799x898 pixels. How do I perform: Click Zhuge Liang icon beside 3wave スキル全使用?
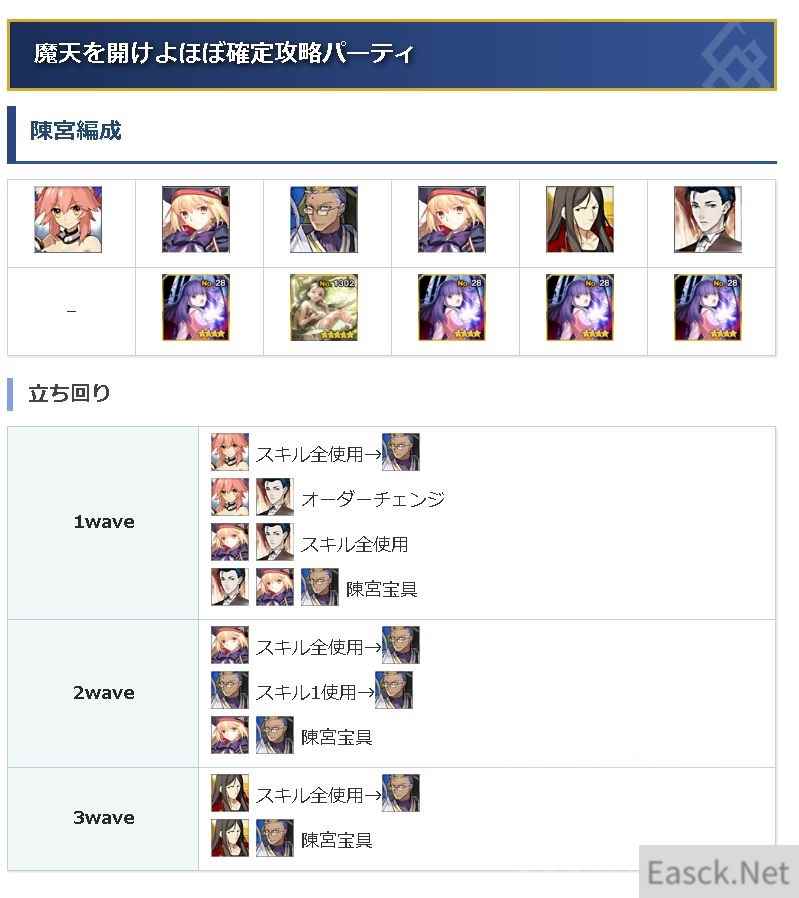[230, 793]
